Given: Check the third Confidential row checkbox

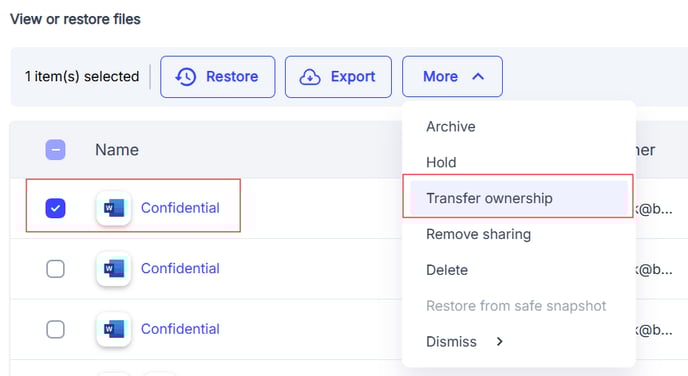Looking at the screenshot, I should [x=55, y=329].
